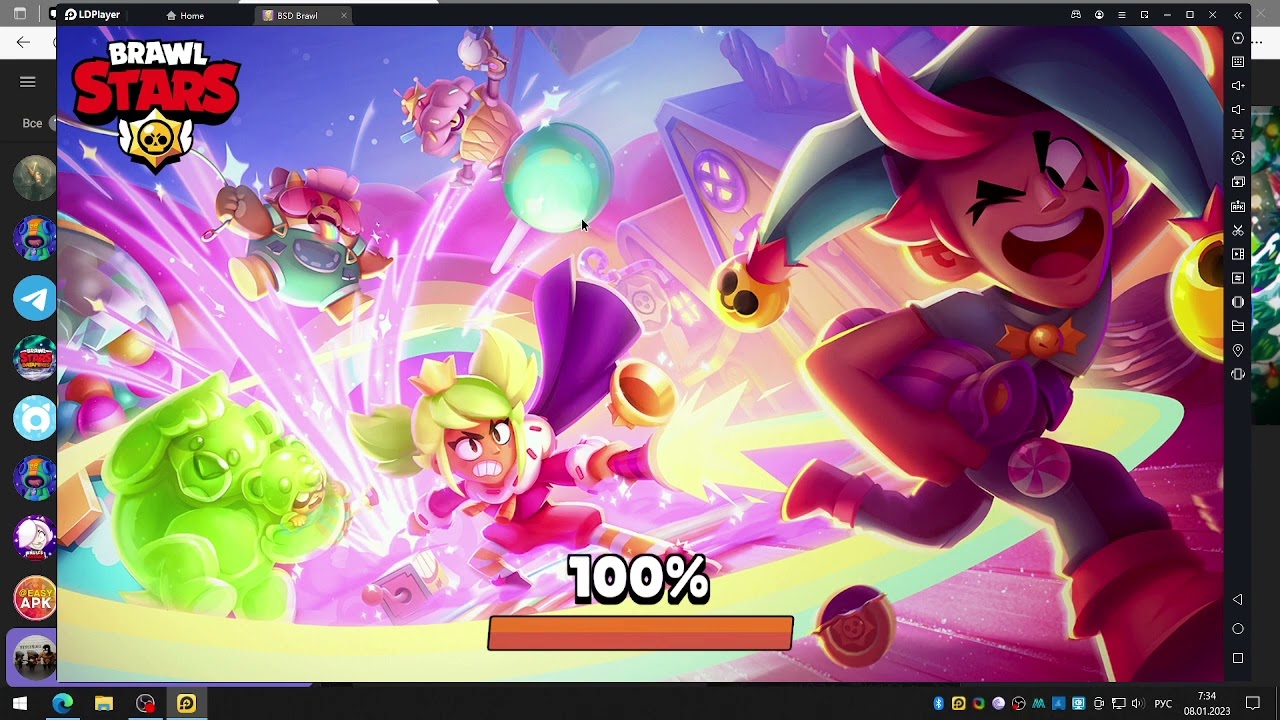Screen dimensions: 1280x720
Task: Tap Android Recents square button
Action: pos(1238,658)
